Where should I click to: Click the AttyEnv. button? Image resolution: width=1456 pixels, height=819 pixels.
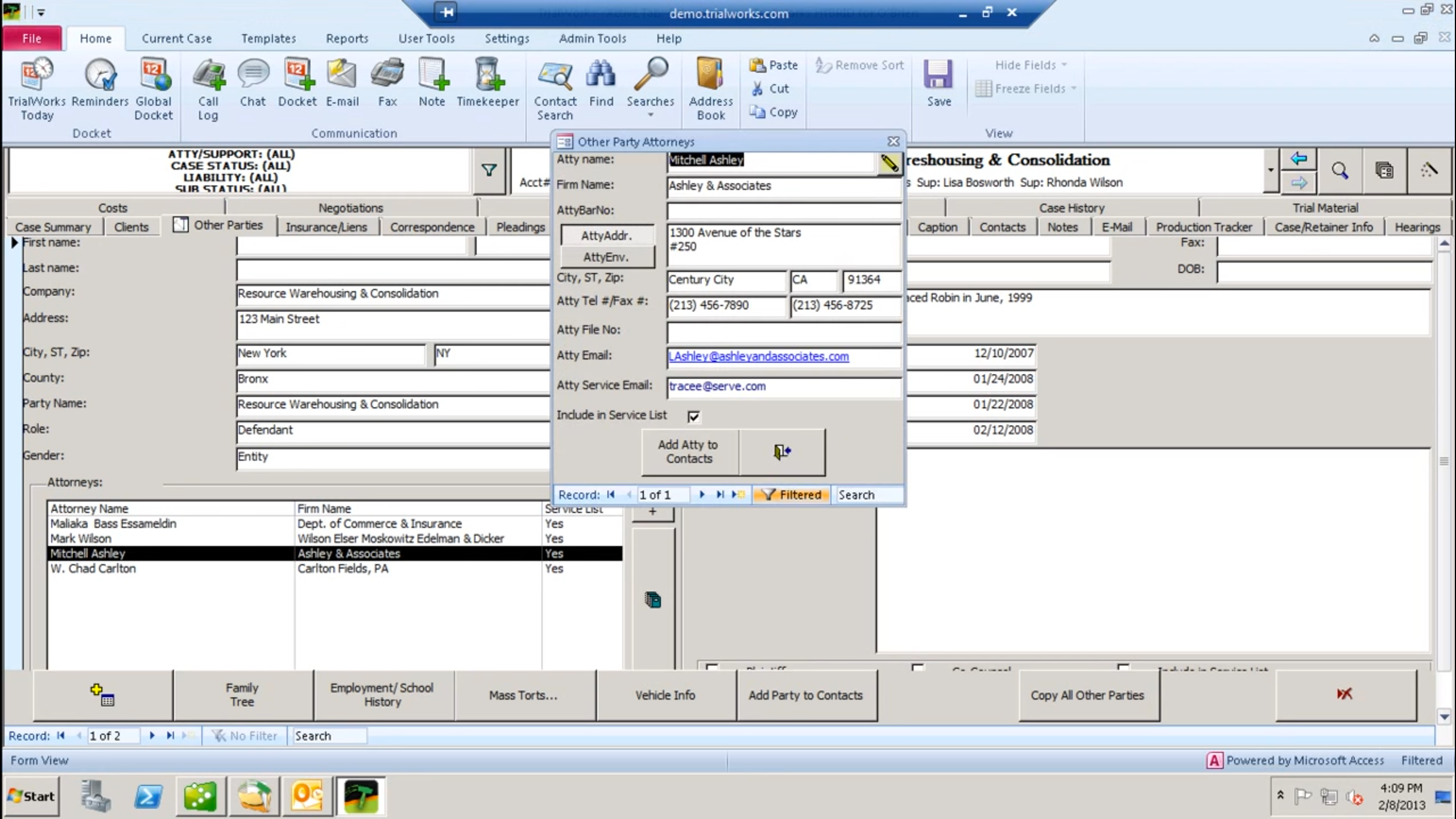point(606,257)
